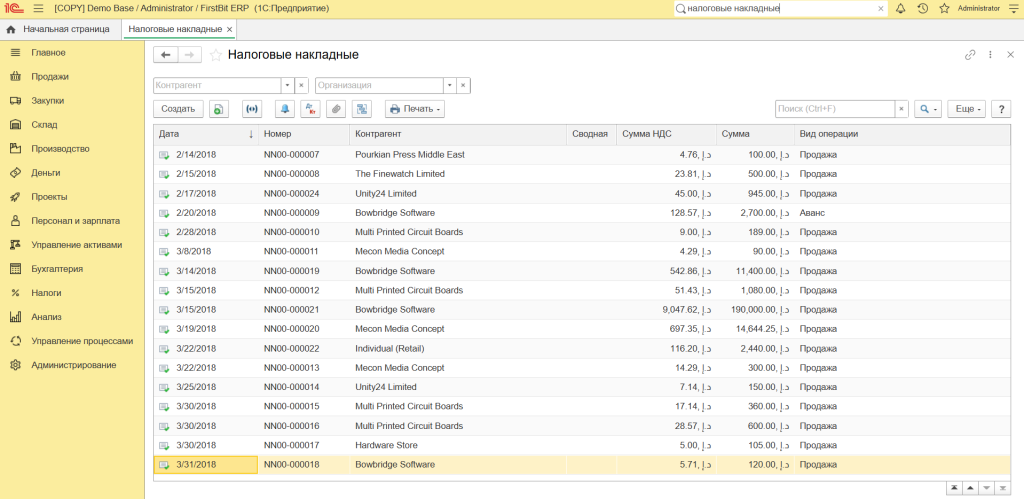Screen dimensions: 1024x499
Task: Click the broadcast parentheses toolbar icon
Action: [251, 109]
